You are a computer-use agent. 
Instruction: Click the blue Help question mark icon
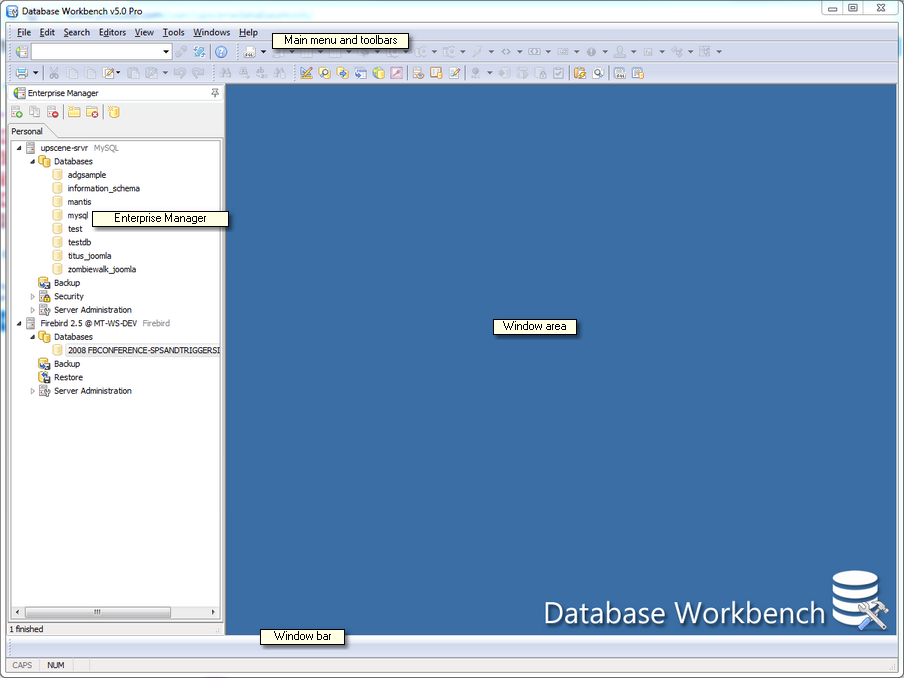tap(221, 52)
